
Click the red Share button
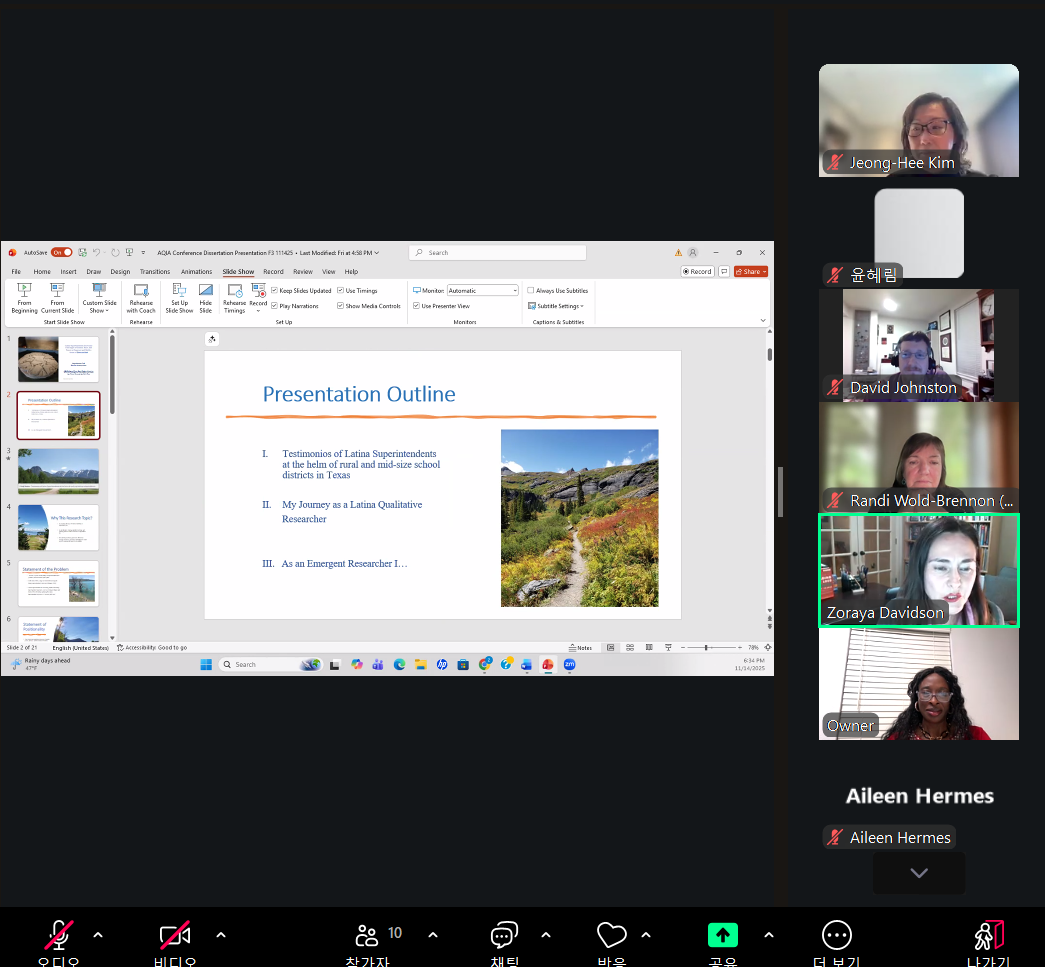[x=750, y=271]
